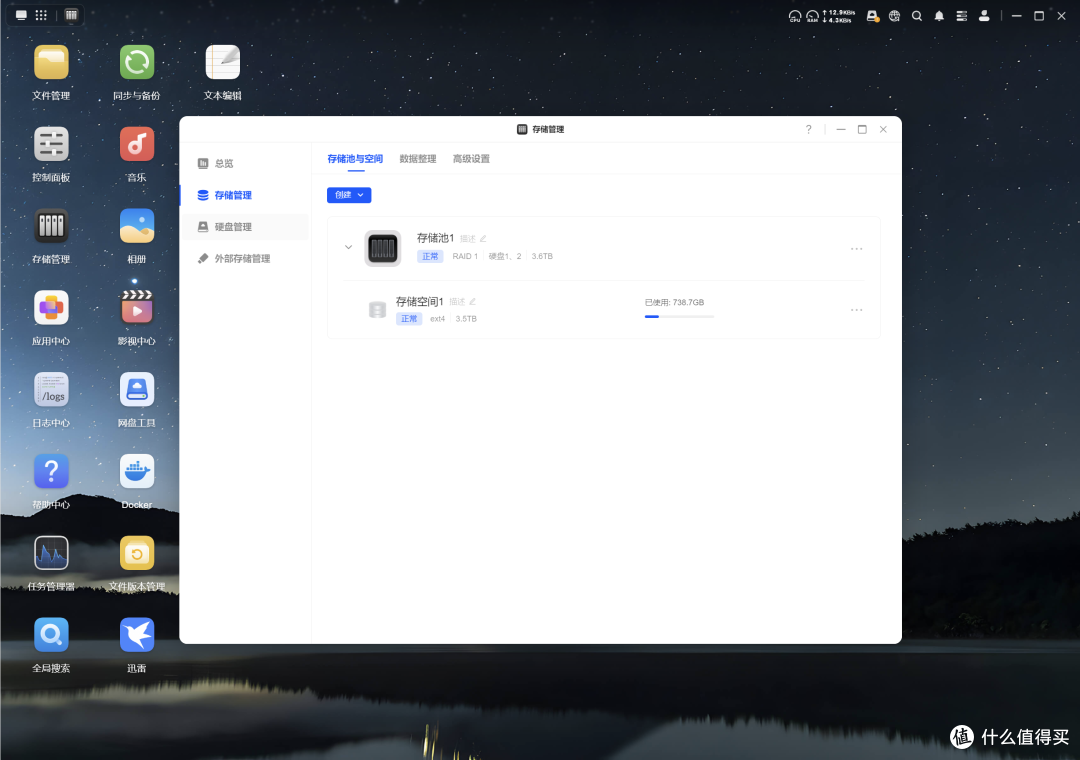This screenshot has width=1080, height=760.
Task: Launch 网盘工具 cloud drive tool
Action: coord(136,390)
